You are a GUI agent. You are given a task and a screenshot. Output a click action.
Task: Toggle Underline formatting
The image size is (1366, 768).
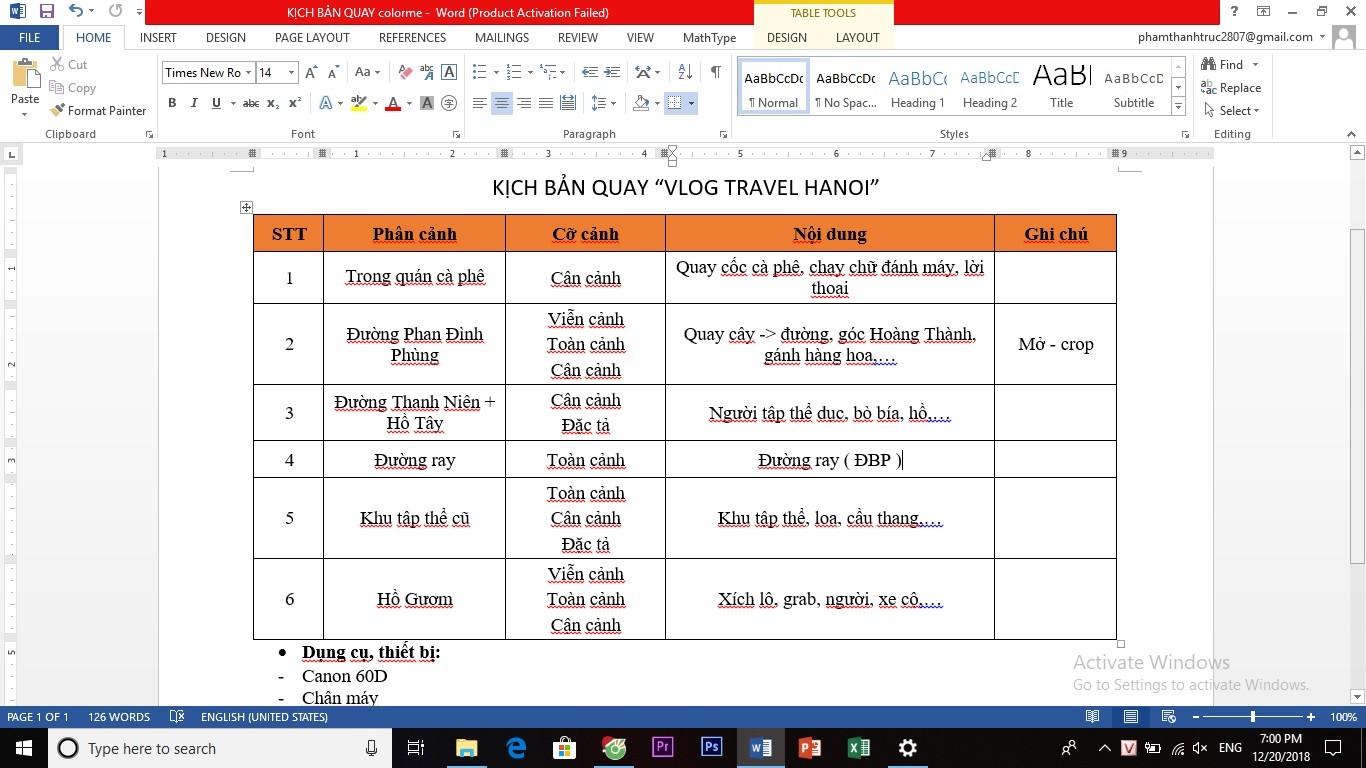click(x=216, y=103)
